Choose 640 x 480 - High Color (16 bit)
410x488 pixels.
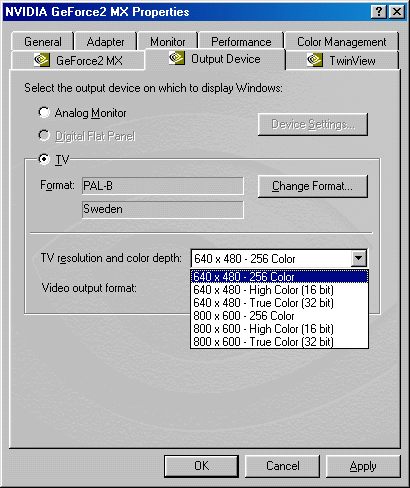point(280,290)
